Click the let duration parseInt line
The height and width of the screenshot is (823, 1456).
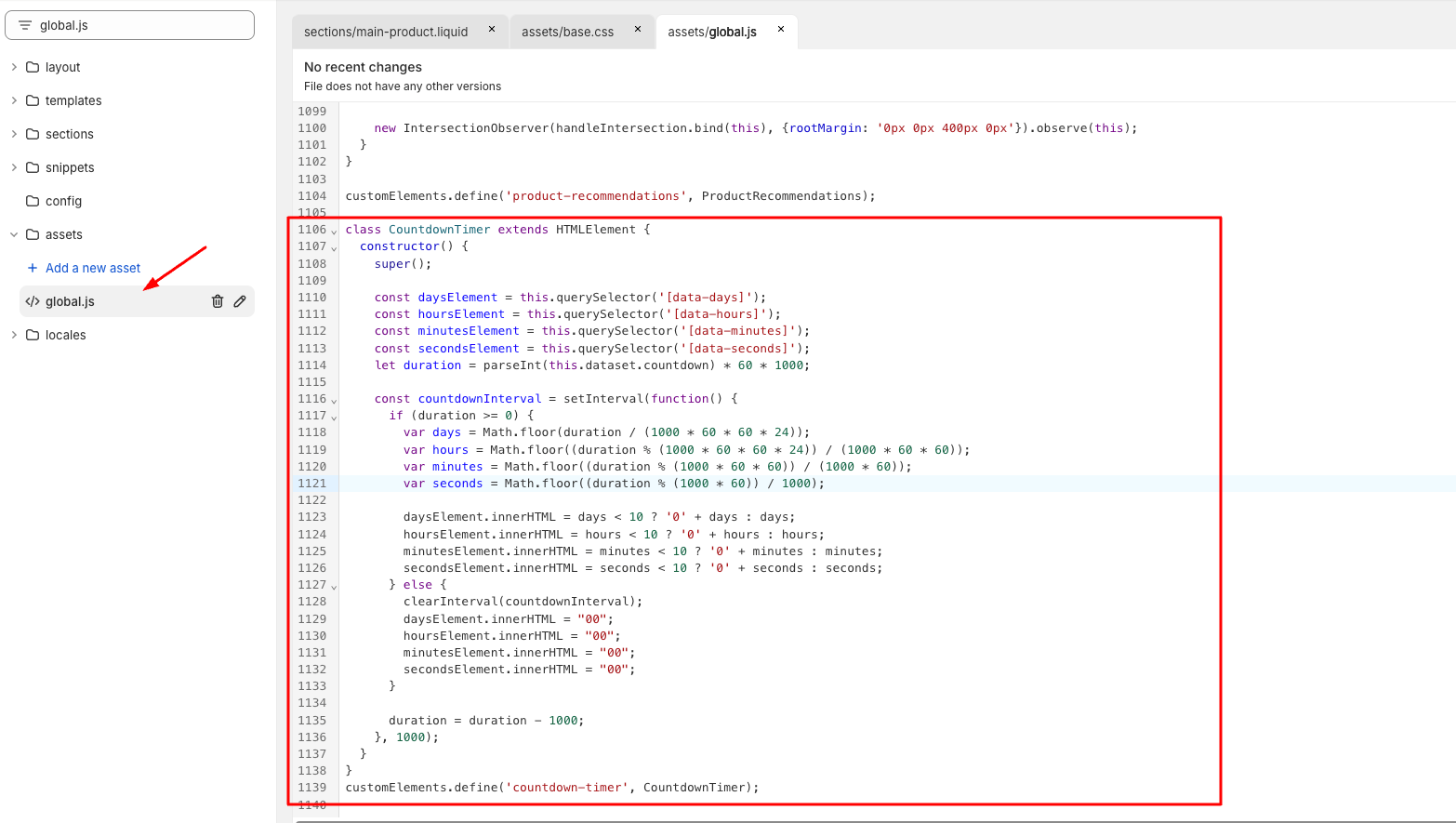point(592,365)
